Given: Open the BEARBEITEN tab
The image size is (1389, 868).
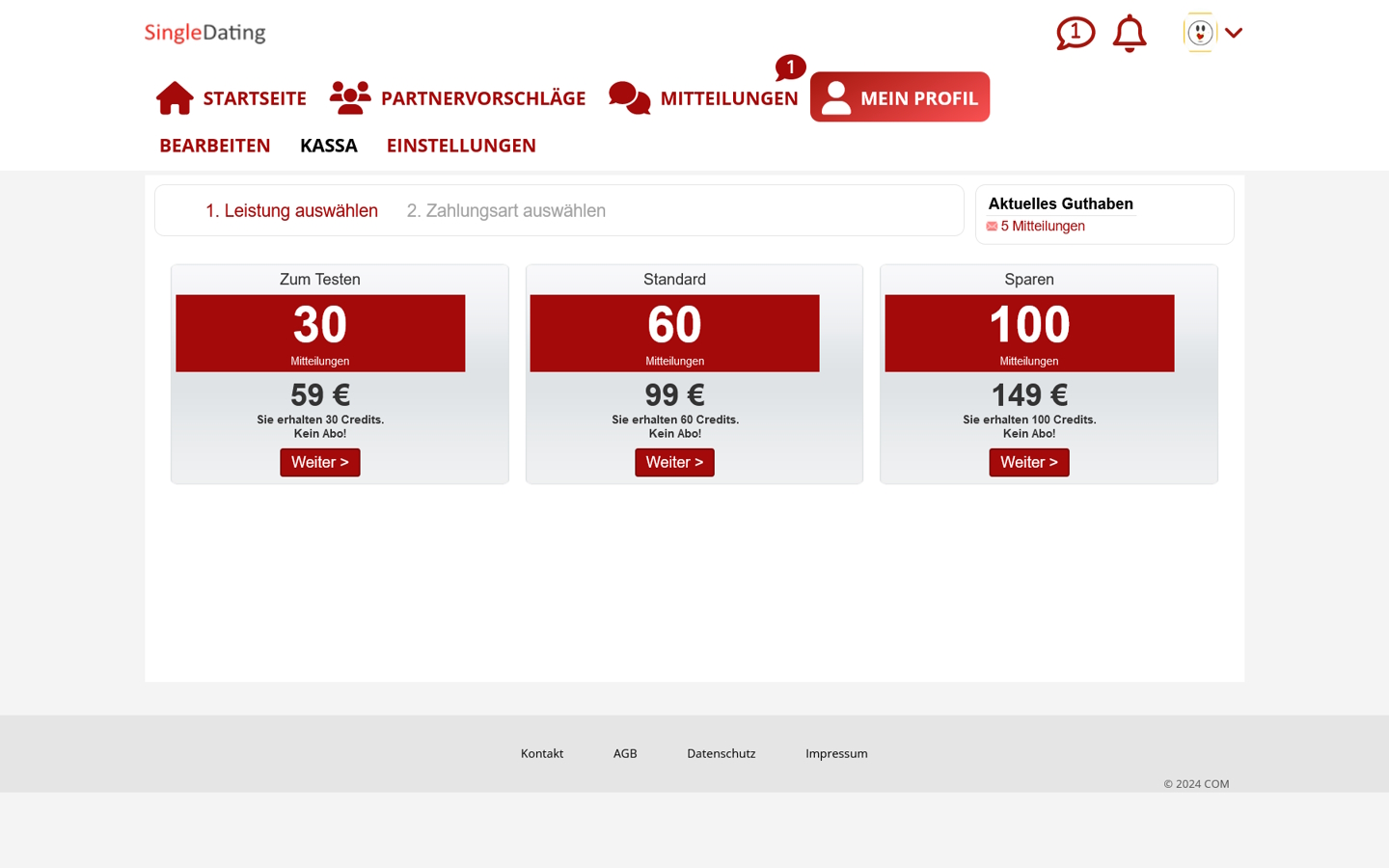Looking at the screenshot, I should (214, 145).
